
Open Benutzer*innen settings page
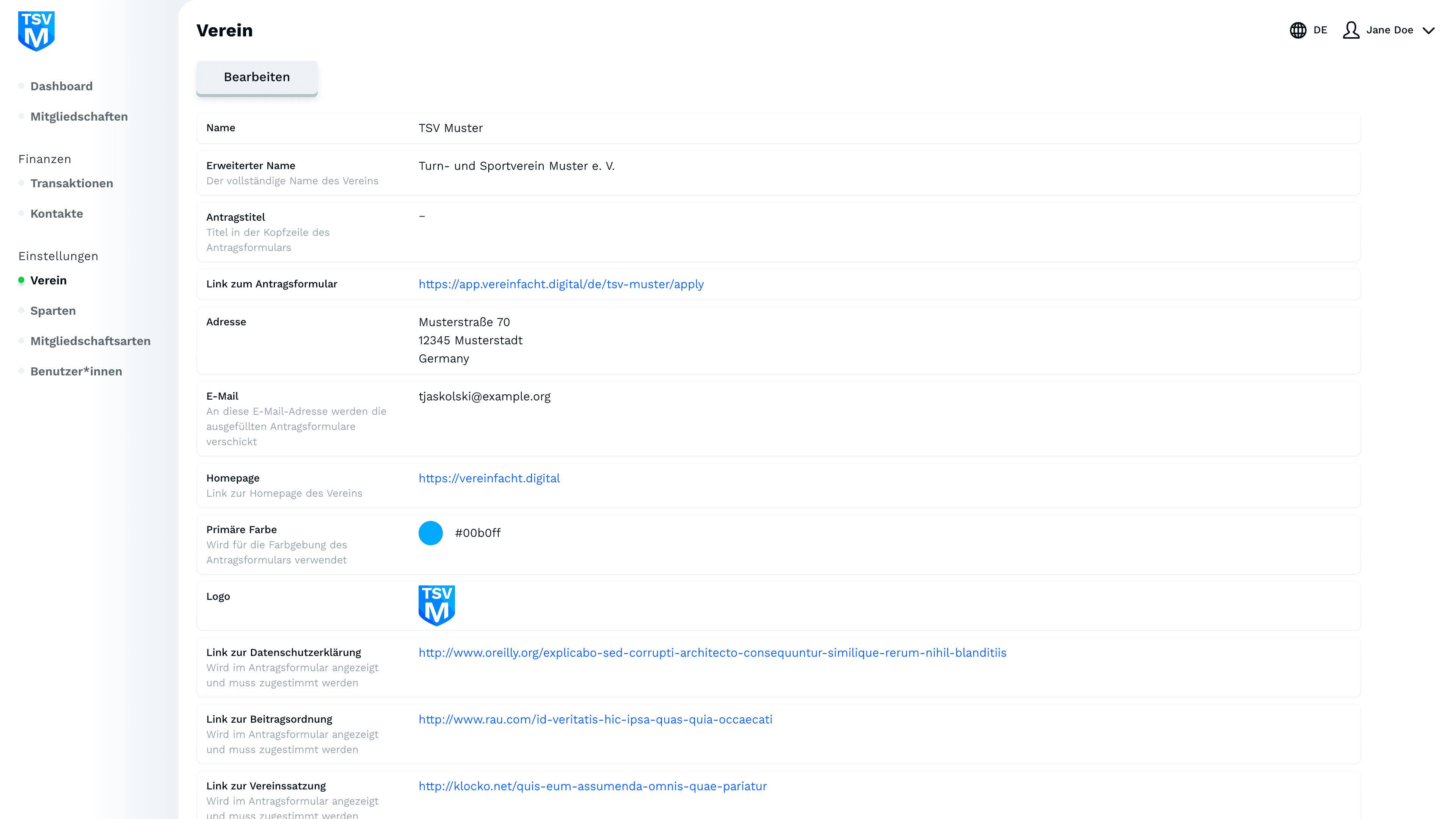76,371
